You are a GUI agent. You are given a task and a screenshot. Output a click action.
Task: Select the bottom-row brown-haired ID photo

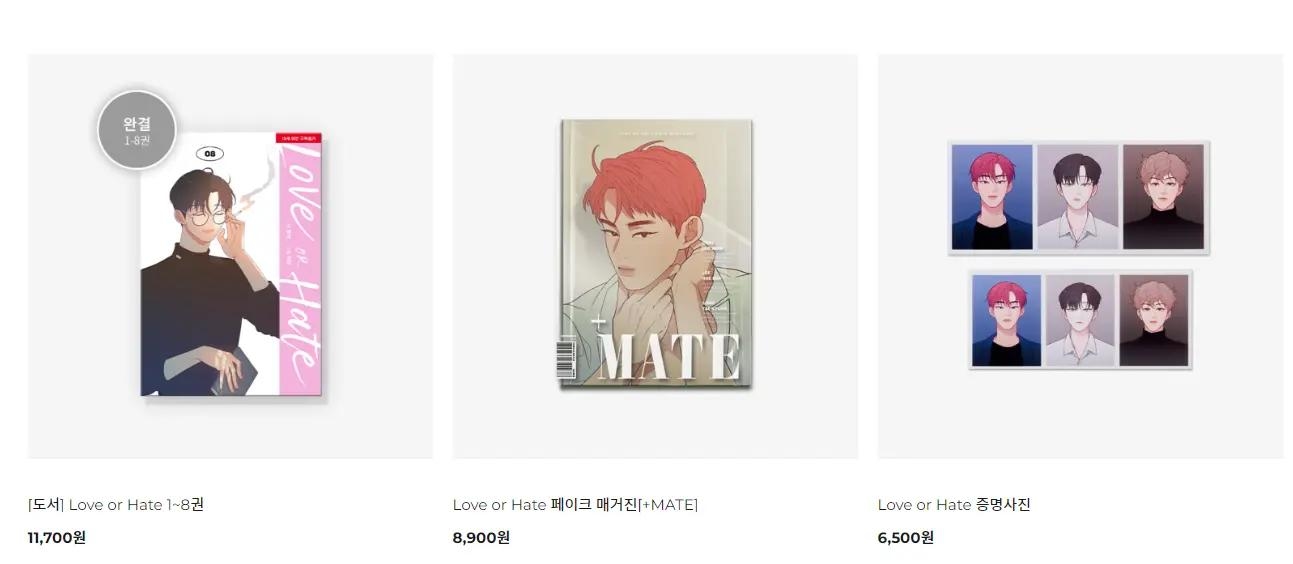[1153, 320]
